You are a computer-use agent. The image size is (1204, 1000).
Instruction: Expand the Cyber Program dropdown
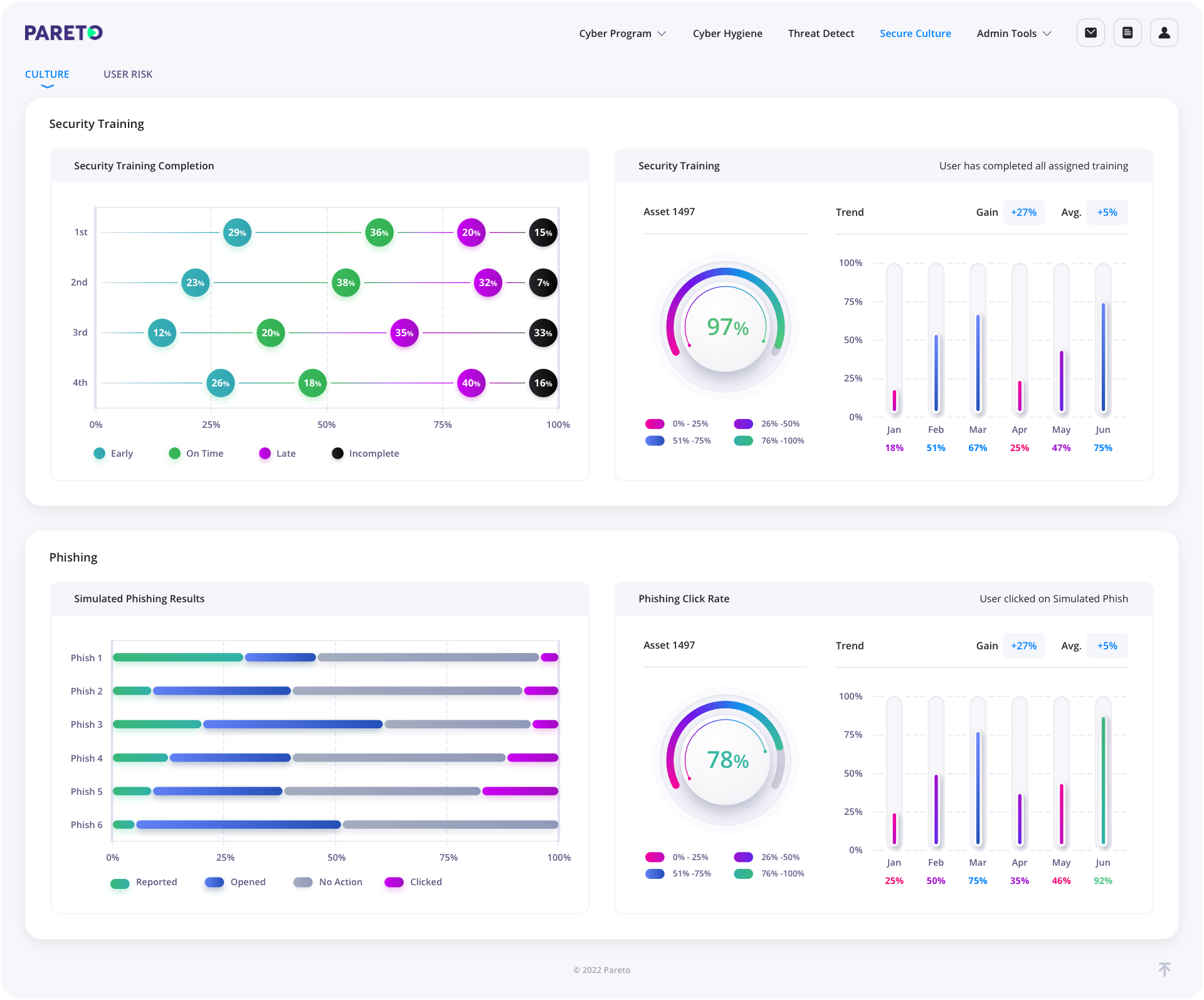622,33
